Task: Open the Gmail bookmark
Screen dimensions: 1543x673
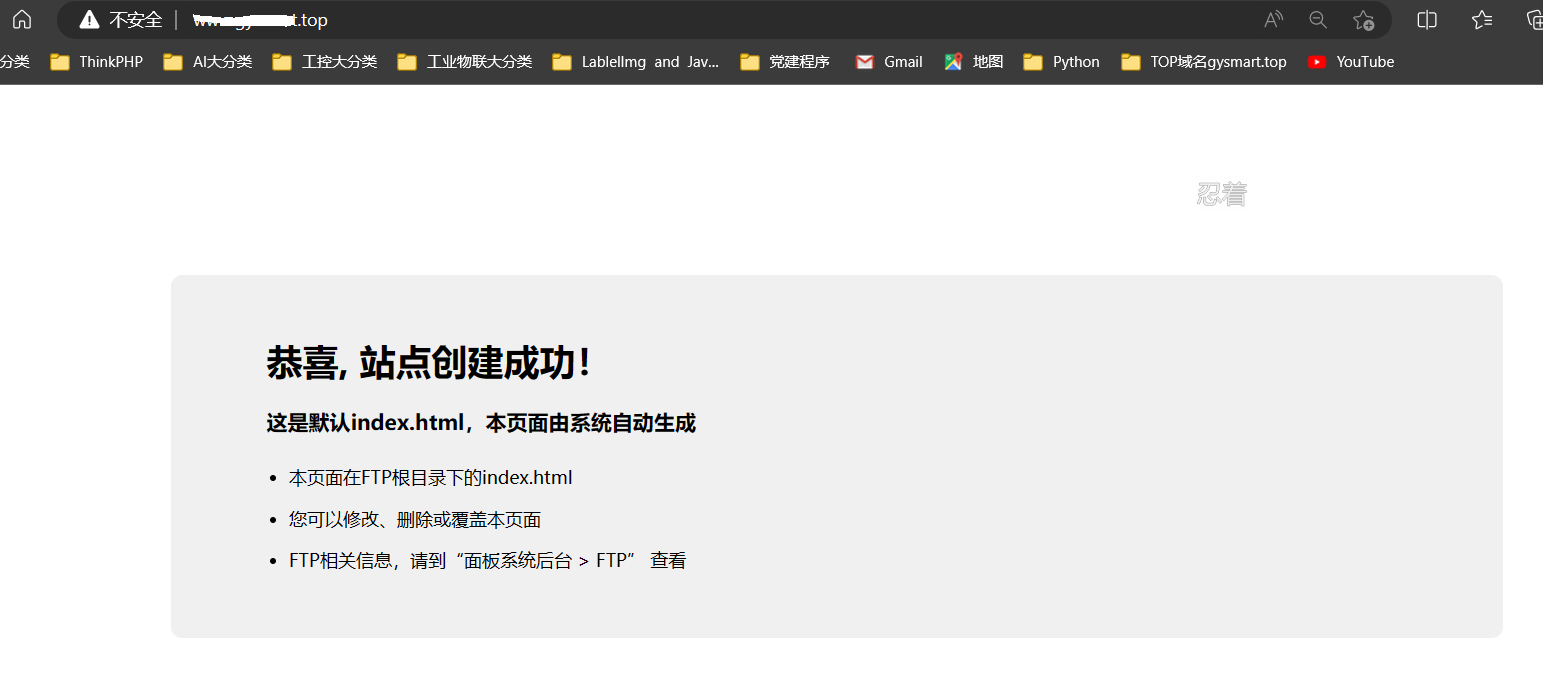Action: pos(889,62)
